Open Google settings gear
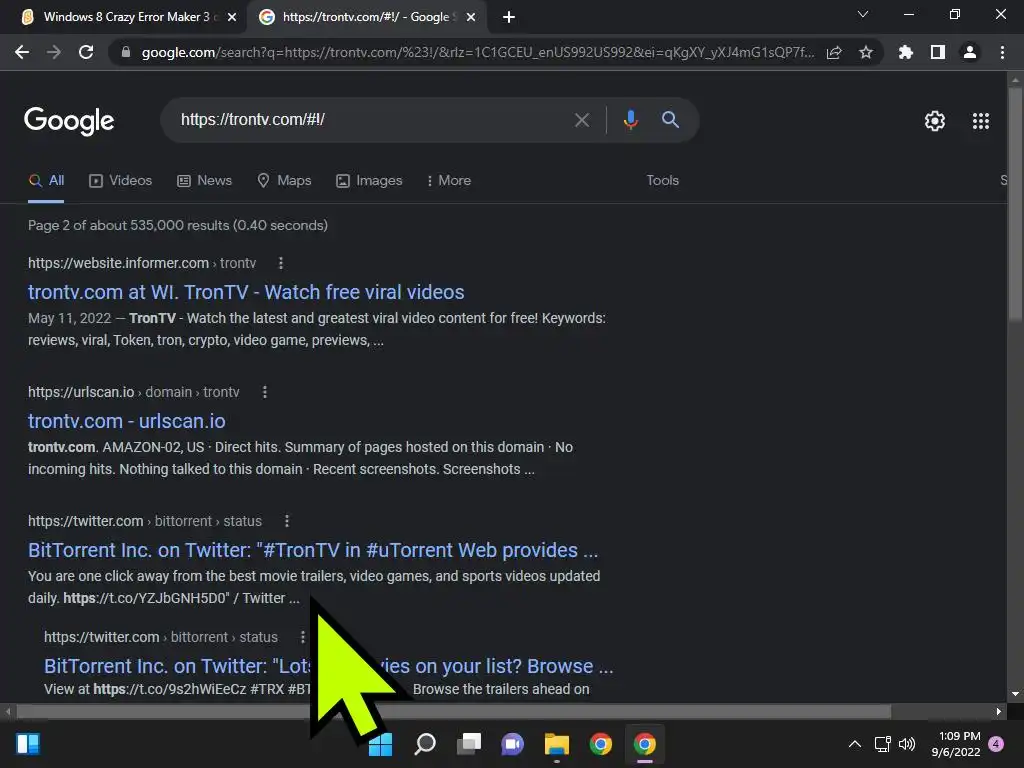The height and width of the screenshot is (768, 1024). 935,121
